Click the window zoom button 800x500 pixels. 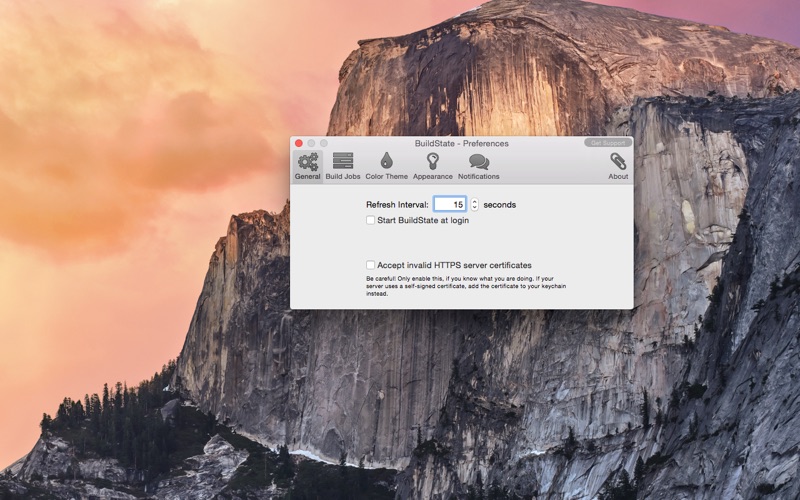[323, 143]
